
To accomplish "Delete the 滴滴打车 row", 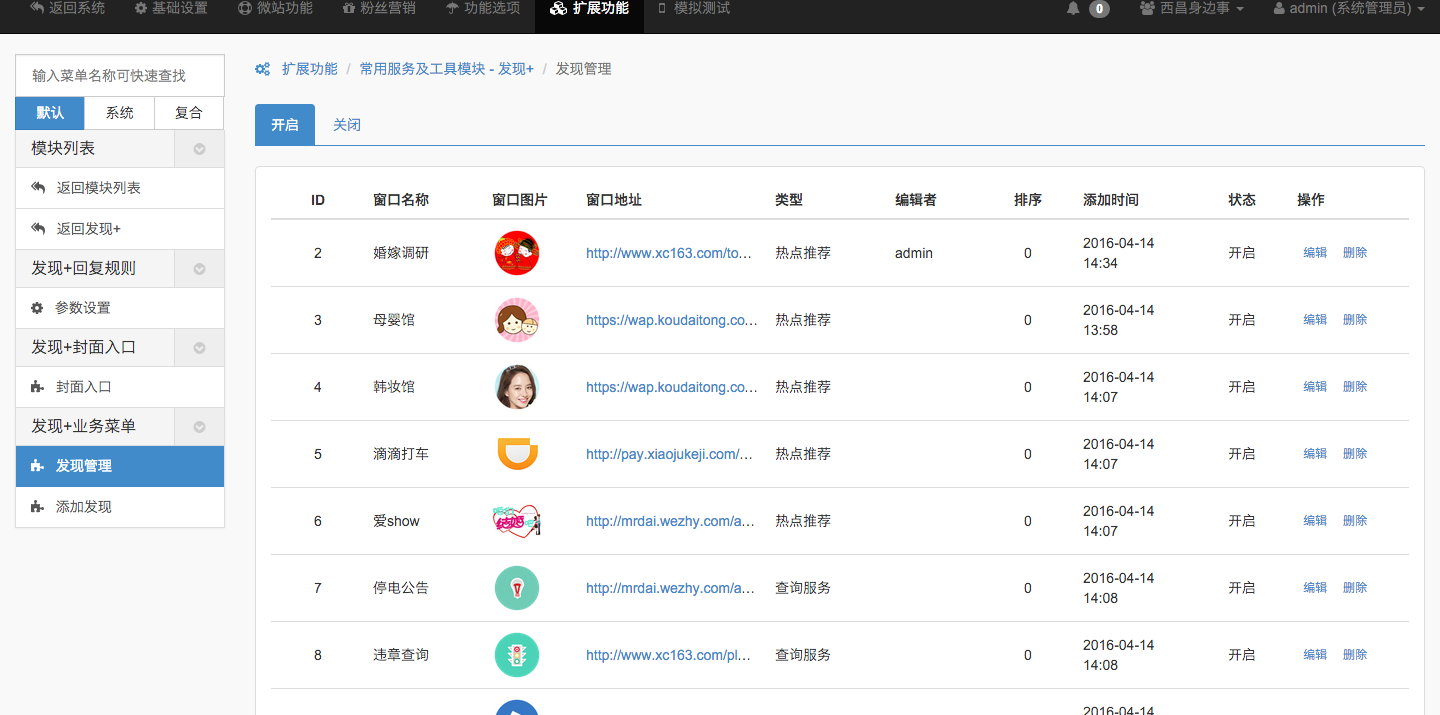I will coord(1355,454).
